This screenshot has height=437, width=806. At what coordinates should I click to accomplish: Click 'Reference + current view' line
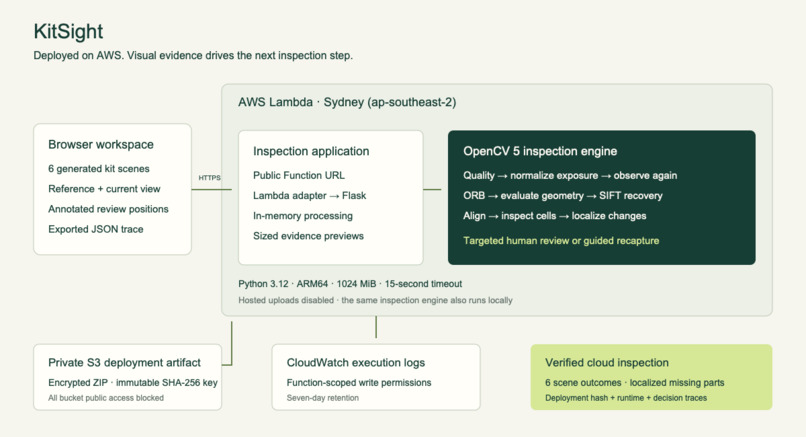click(x=104, y=189)
